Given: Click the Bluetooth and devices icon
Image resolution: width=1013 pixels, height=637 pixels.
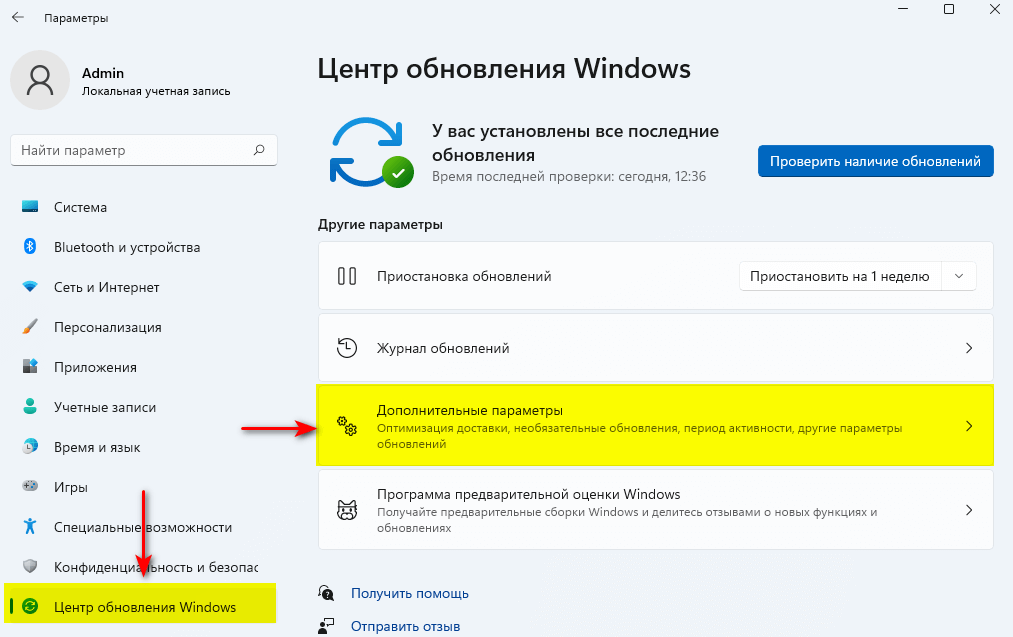Looking at the screenshot, I should click(30, 247).
